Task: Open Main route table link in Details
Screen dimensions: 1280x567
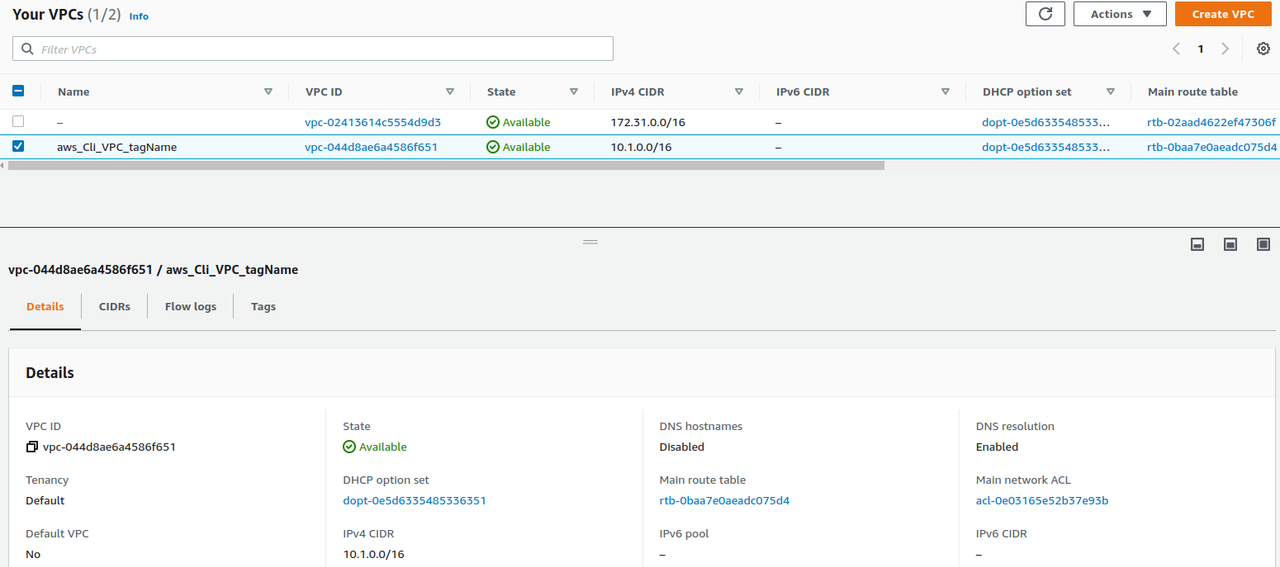Action: tap(724, 501)
